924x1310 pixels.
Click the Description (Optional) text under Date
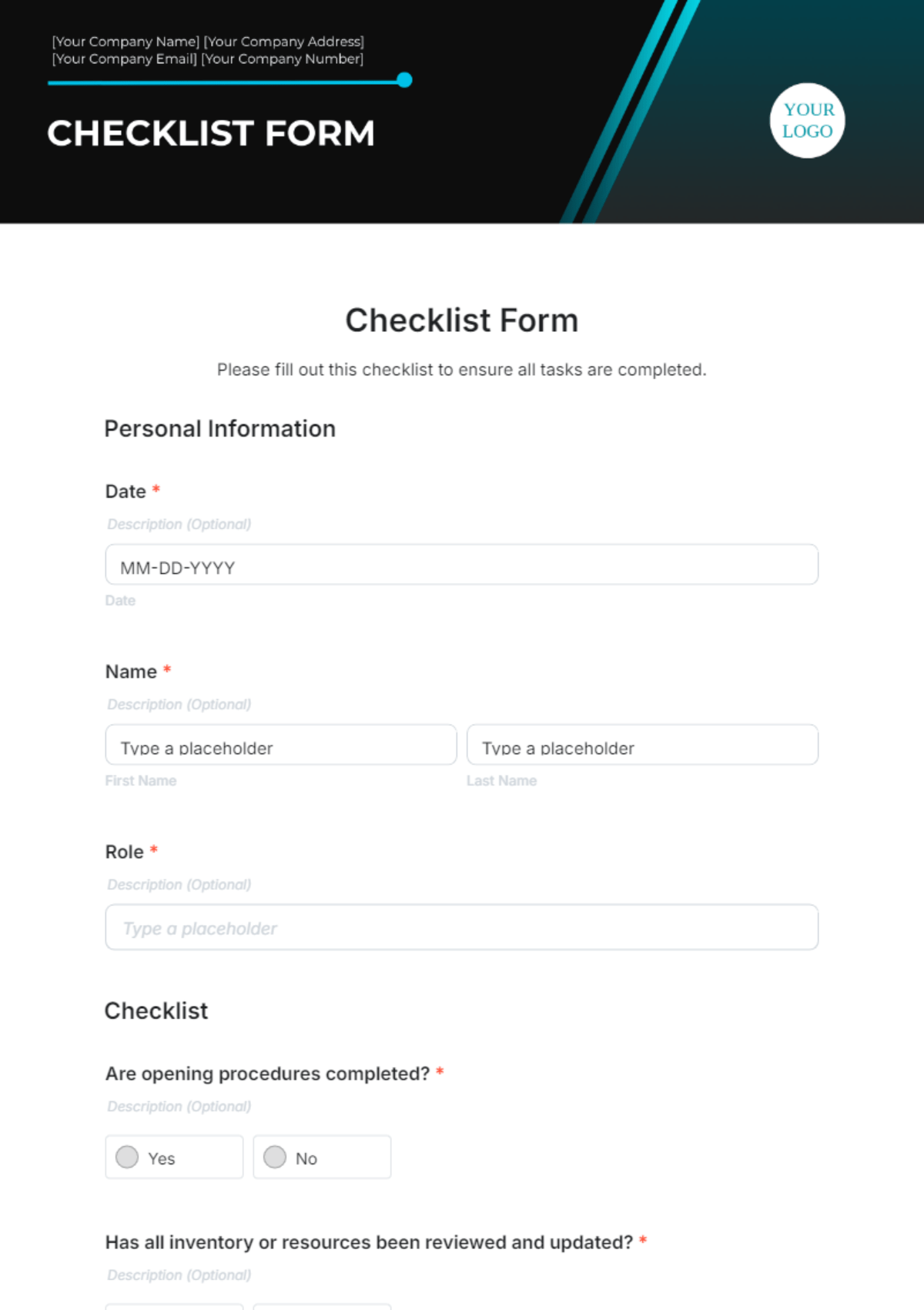point(179,524)
